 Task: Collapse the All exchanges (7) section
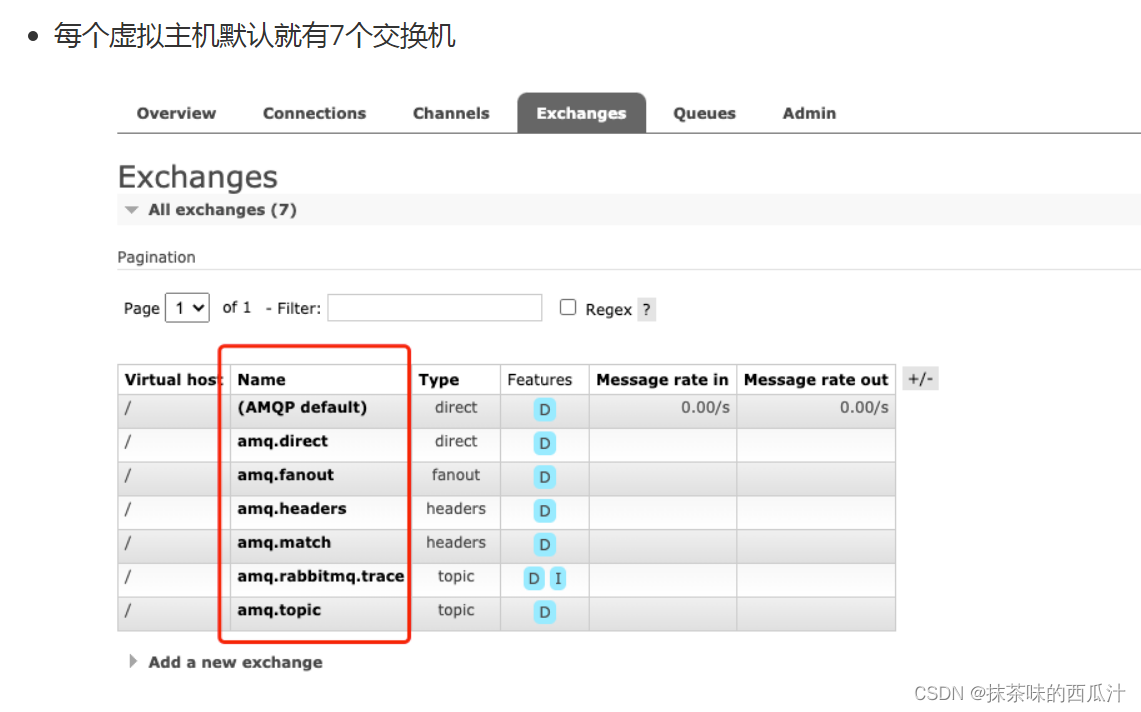131,210
